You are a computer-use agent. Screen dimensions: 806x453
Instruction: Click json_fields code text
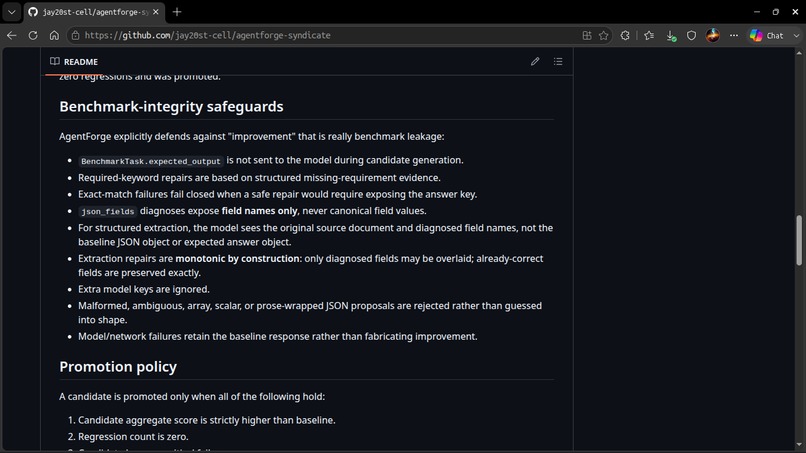pyautogui.click(x=107, y=211)
